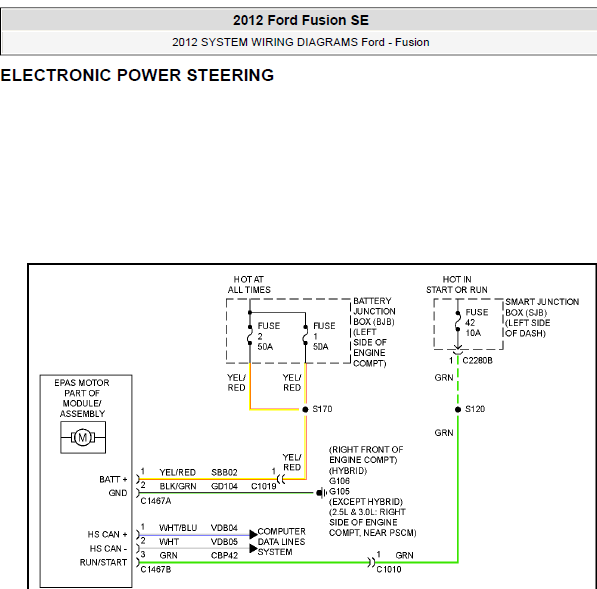
Task: Click the '(HYBRID)' note above G106
Action: 348,471
